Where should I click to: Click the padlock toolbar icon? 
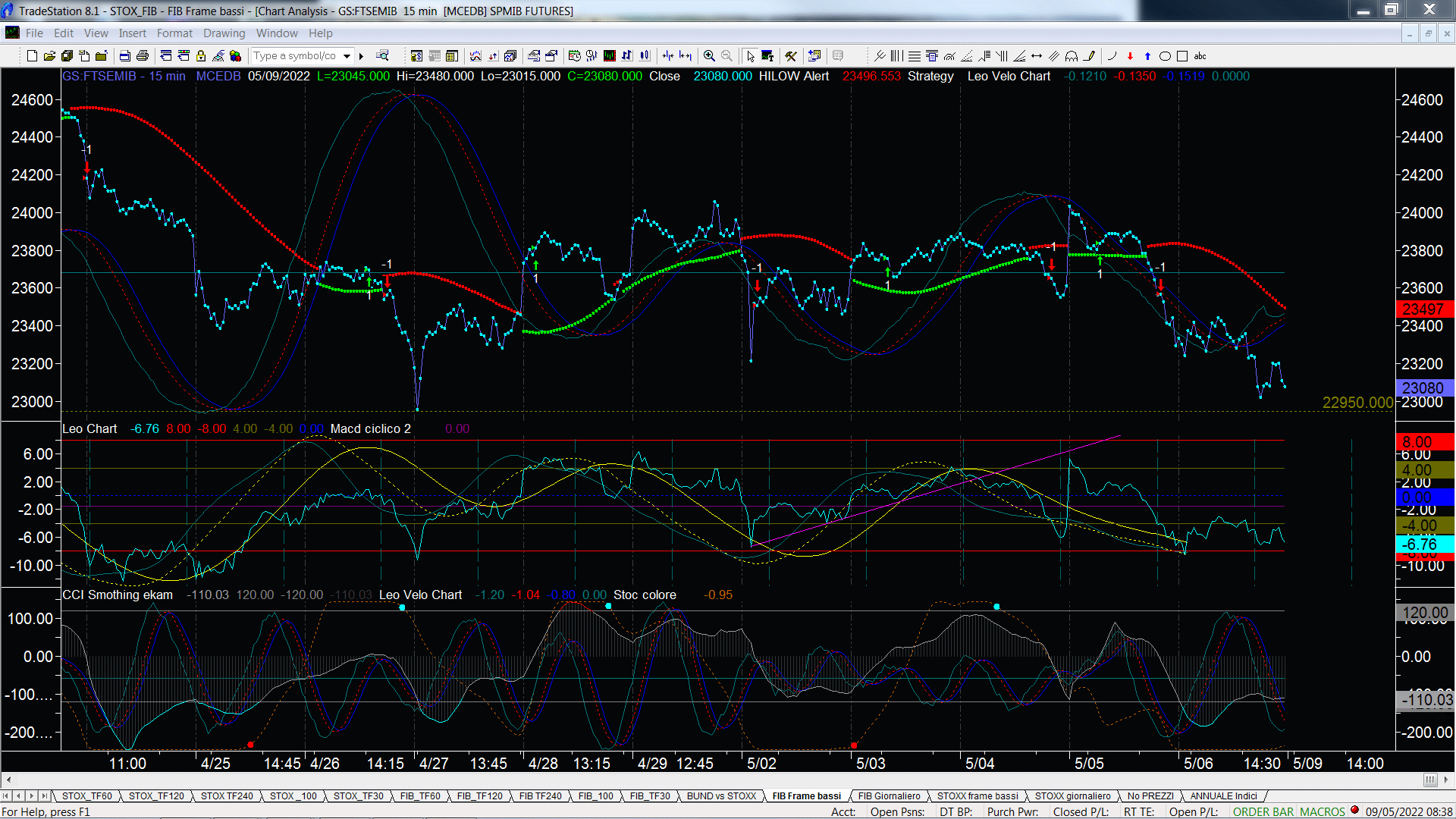201,56
